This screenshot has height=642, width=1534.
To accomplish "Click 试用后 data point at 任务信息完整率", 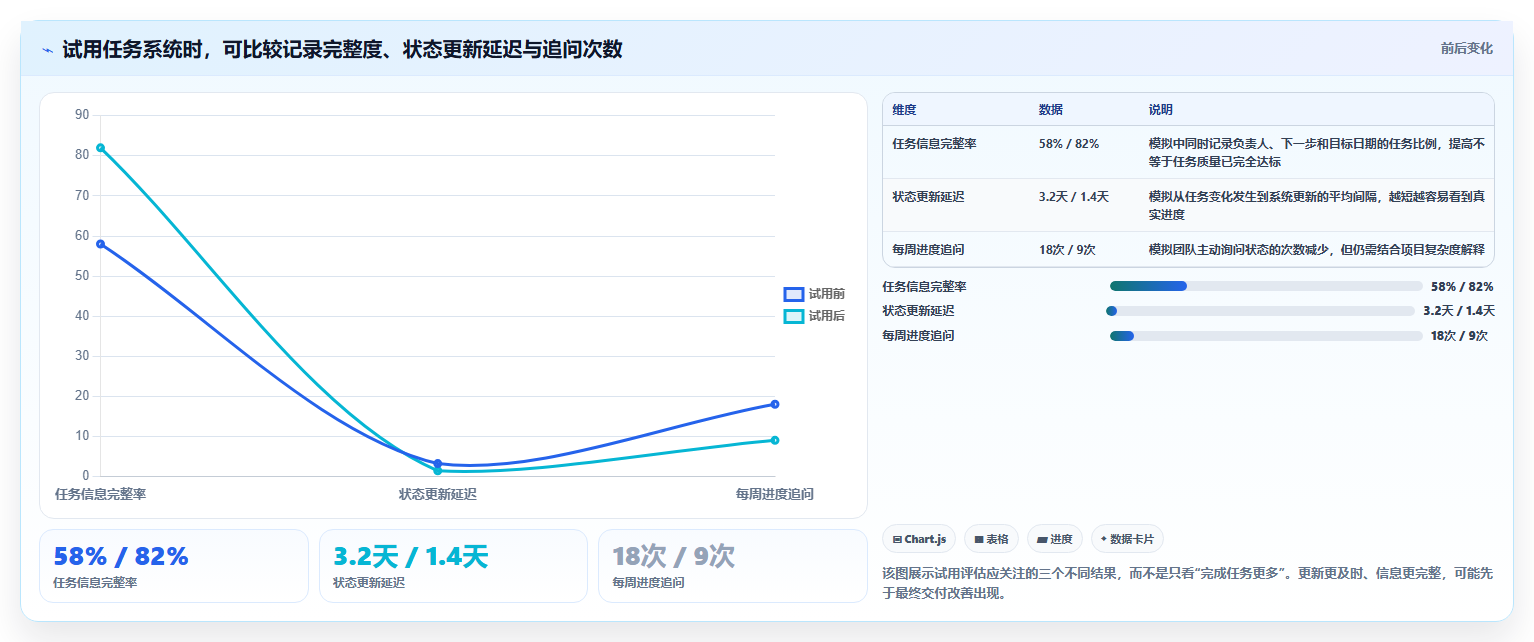I will (x=100, y=148).
